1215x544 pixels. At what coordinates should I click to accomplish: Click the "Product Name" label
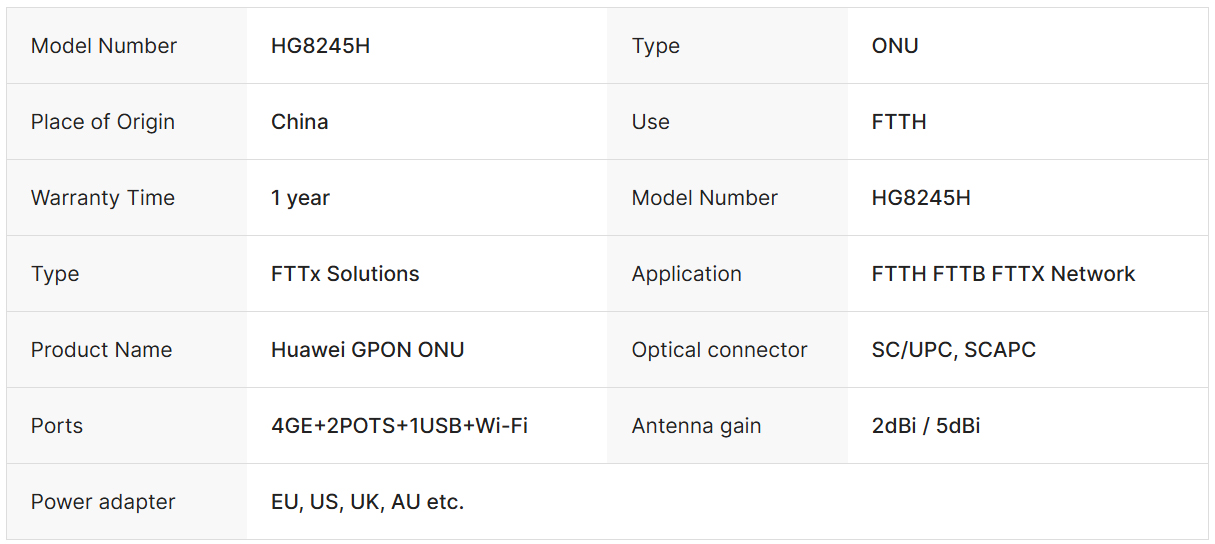pyautogui.click(x=102, y=350)
